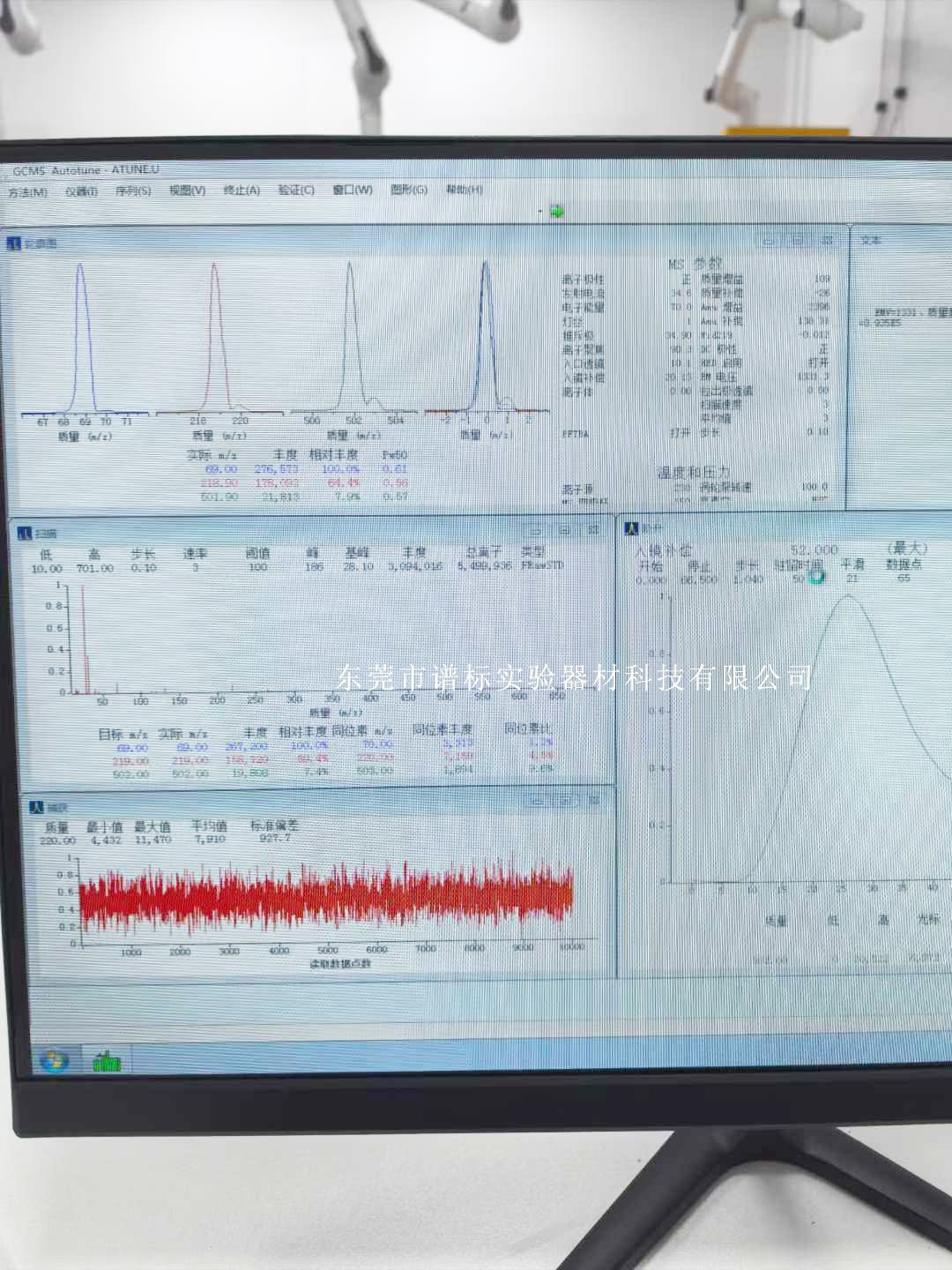Image resolution: width=952 pixels, height=1270 pixels.
Task: Open the 验证(C) menu
Action: click(x=296, y=190)
